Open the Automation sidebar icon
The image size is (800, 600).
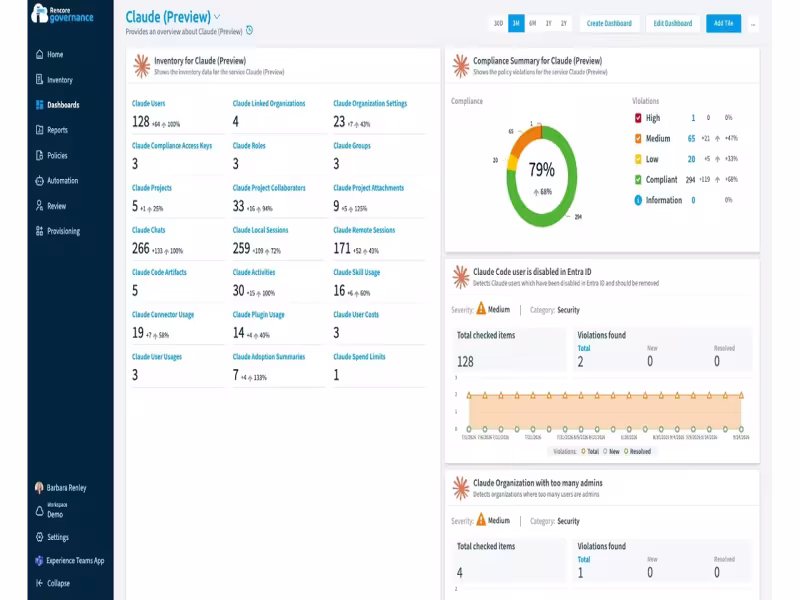point(39,181)
